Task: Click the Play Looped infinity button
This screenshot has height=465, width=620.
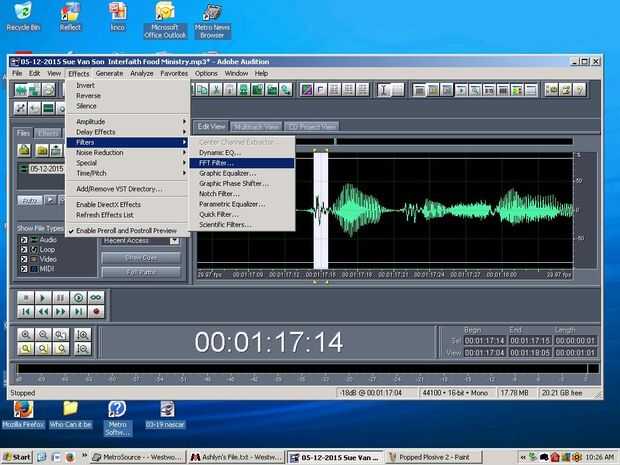Action: point(96,298)
